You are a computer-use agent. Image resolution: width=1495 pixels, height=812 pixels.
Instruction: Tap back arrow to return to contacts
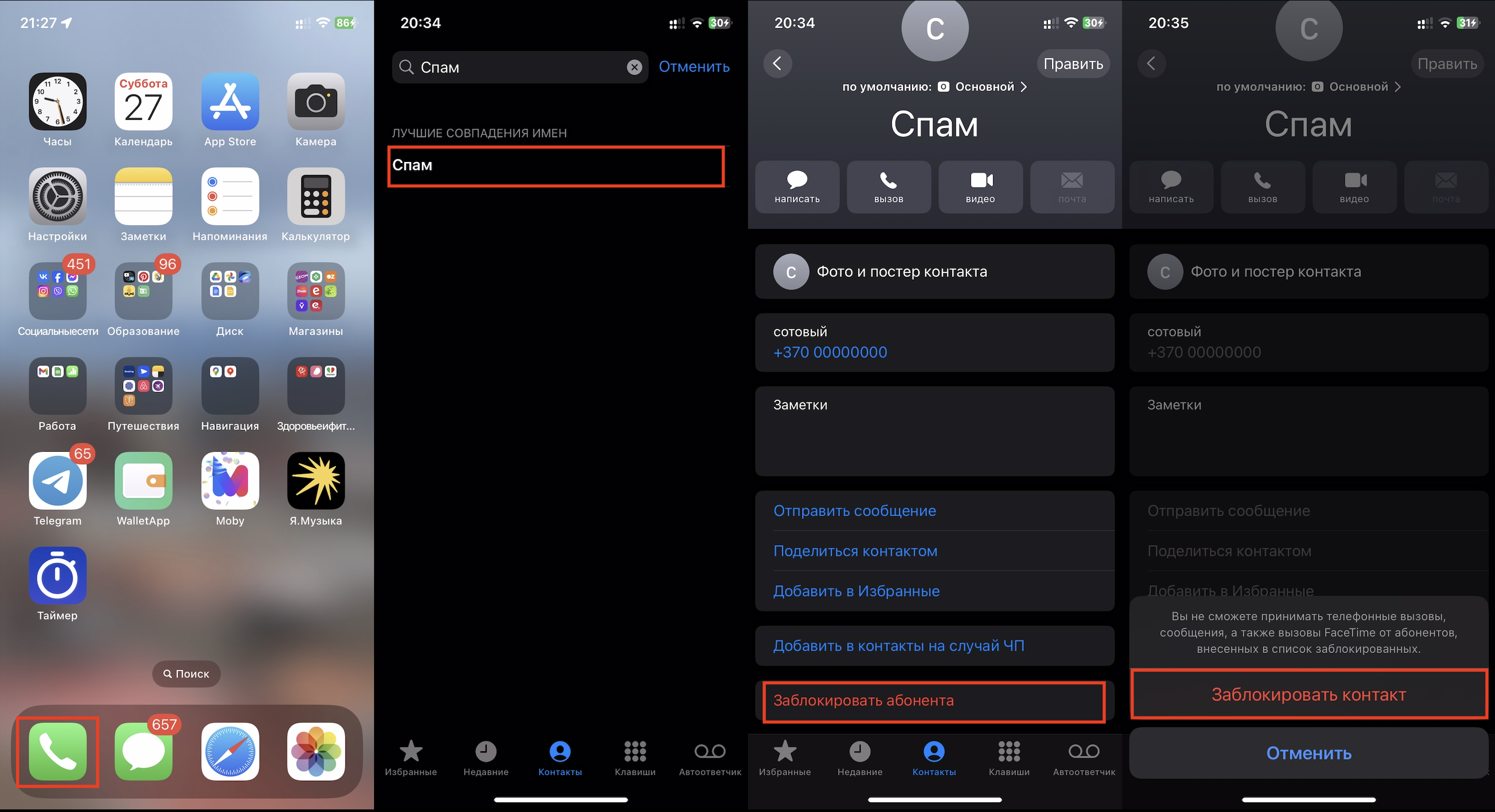coord(779,64)
